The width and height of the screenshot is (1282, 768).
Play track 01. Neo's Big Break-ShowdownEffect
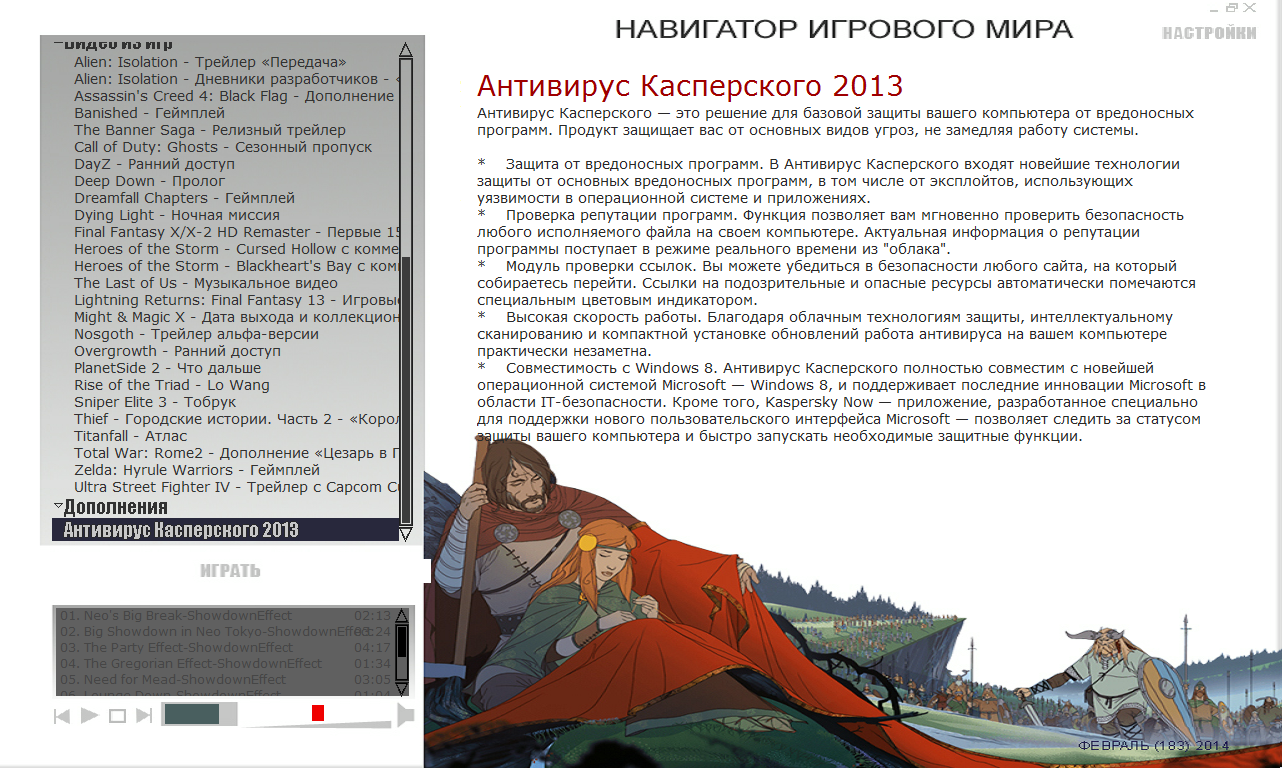(x=225, y=616)
